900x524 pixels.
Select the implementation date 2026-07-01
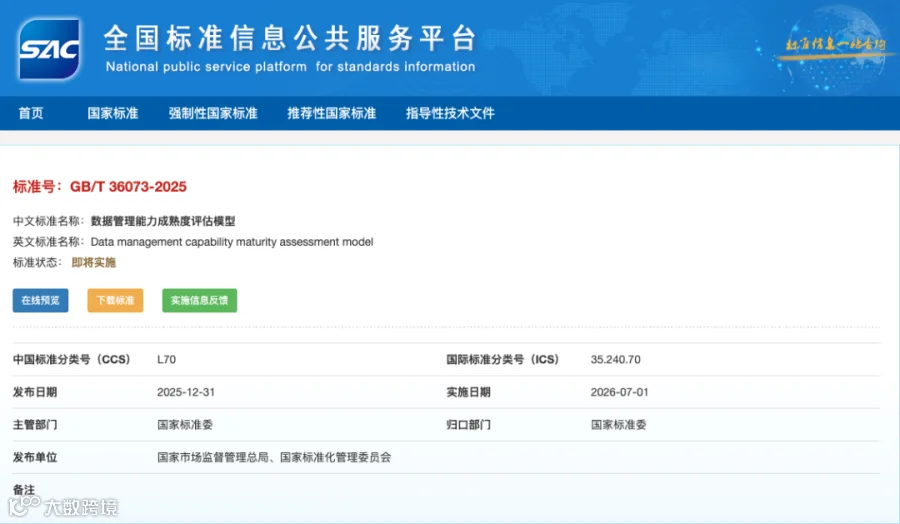[x=619, y=392]
